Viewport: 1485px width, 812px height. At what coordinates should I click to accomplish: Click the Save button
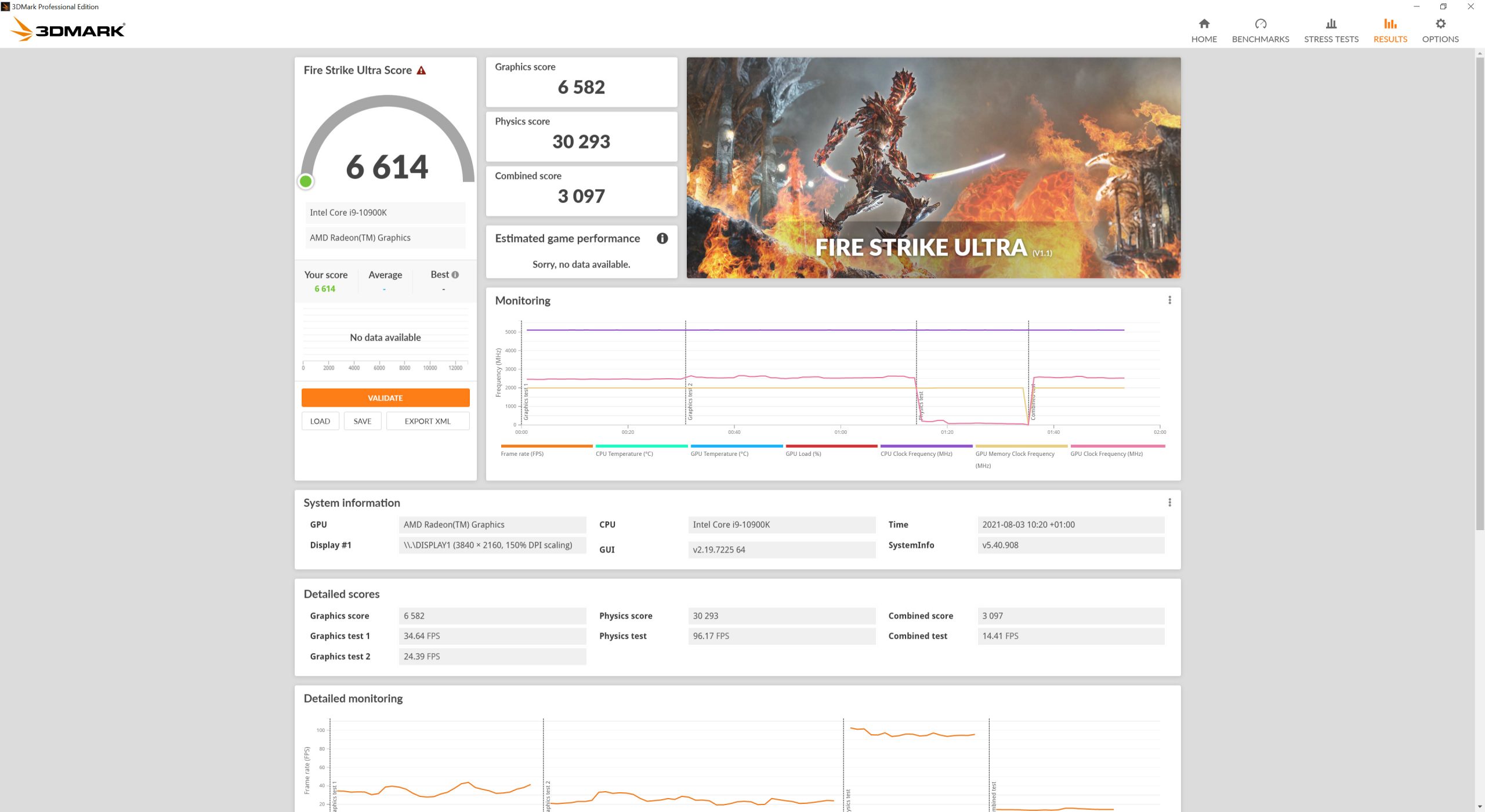(362, 421)
